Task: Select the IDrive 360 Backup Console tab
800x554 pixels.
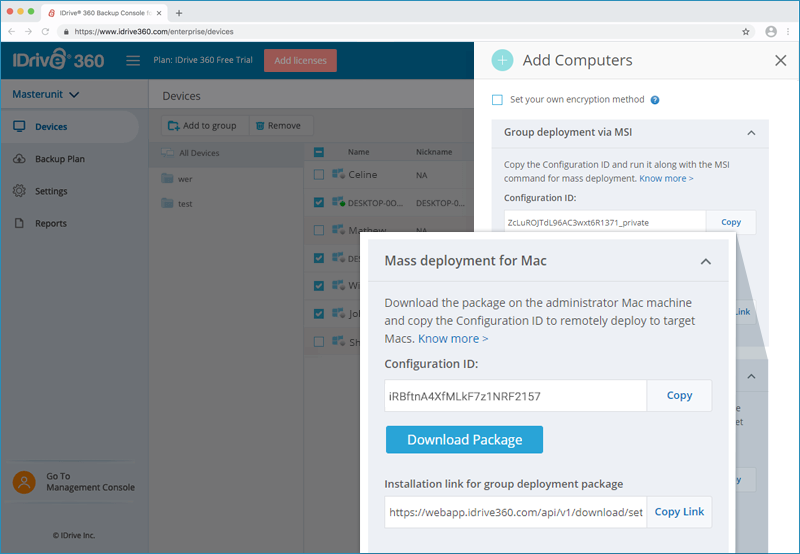Action: click(104, 13)
